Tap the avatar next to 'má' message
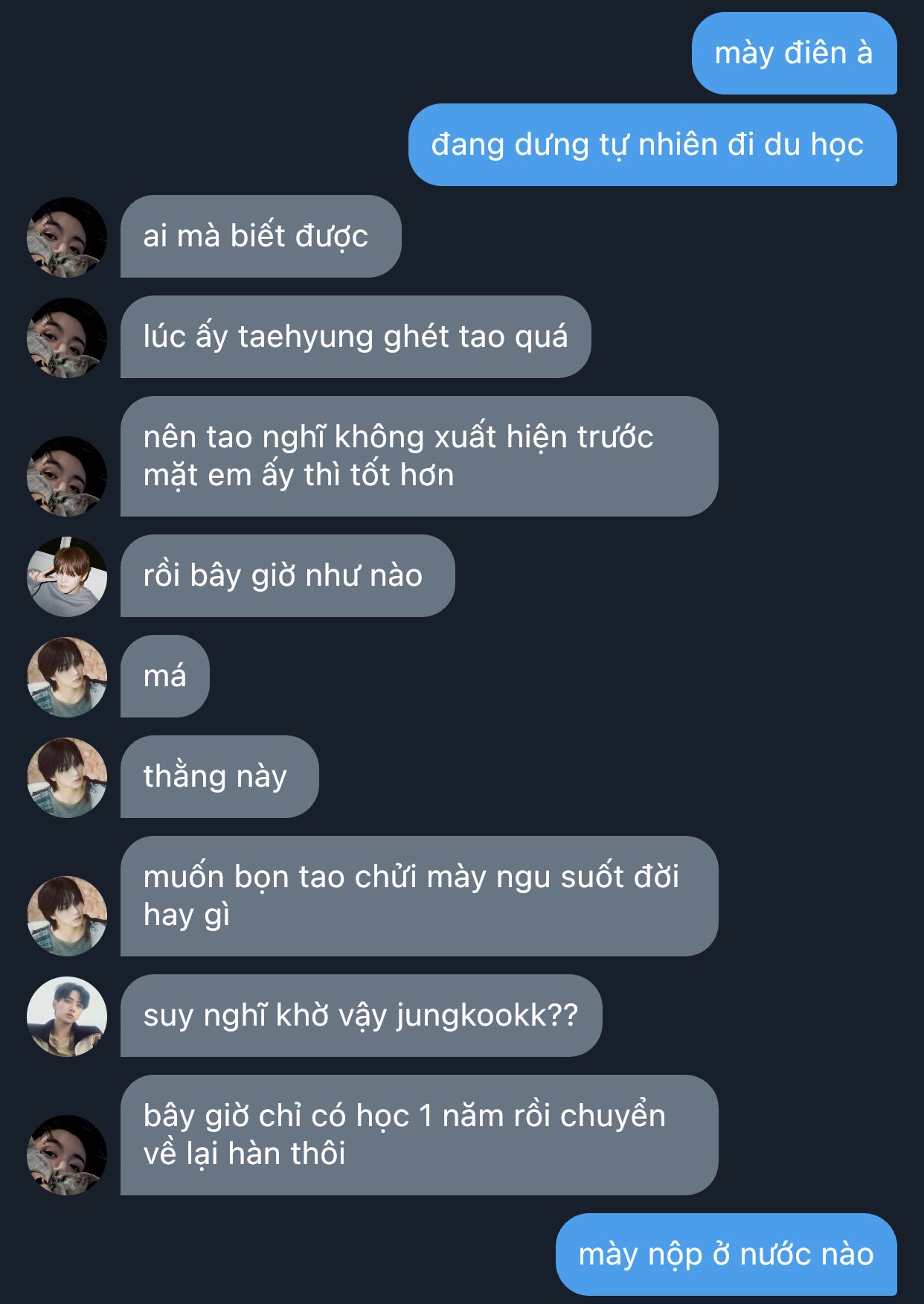The width and height of the screenshot is (924, 1304). [x=67, y=677]
